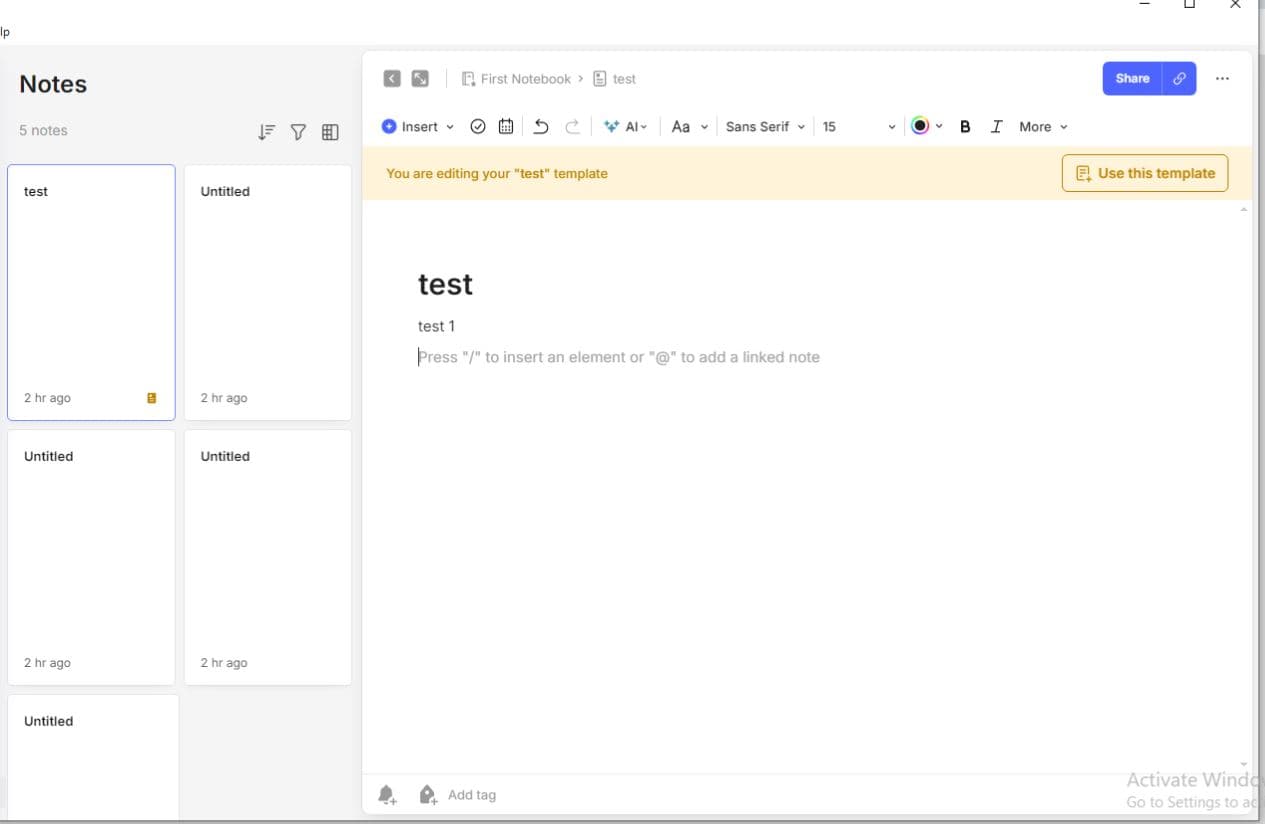
Task: Open the More formatting menu
Action: [x=1040, y=126]
